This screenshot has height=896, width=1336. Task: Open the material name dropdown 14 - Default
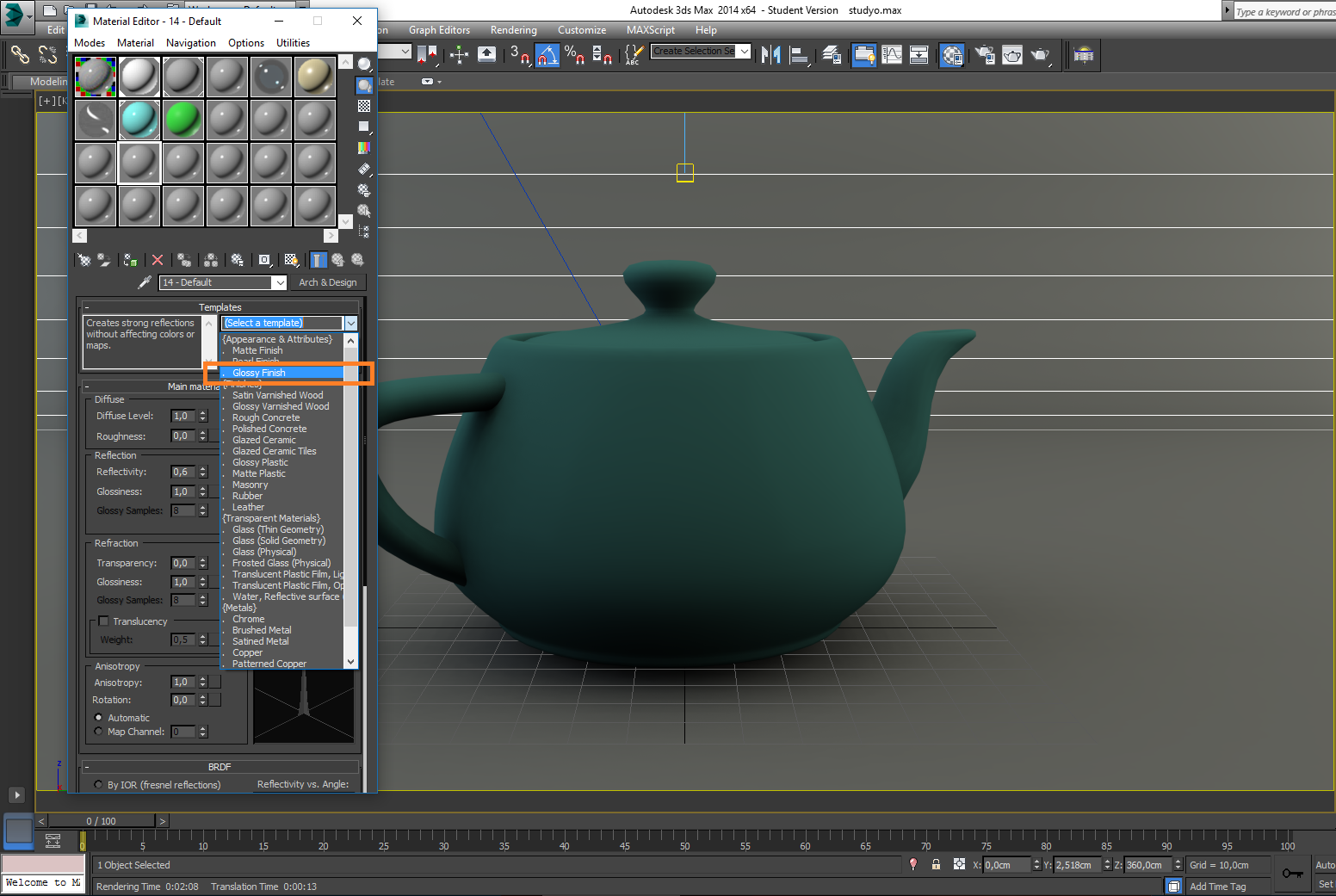click(x=280, y=282)
